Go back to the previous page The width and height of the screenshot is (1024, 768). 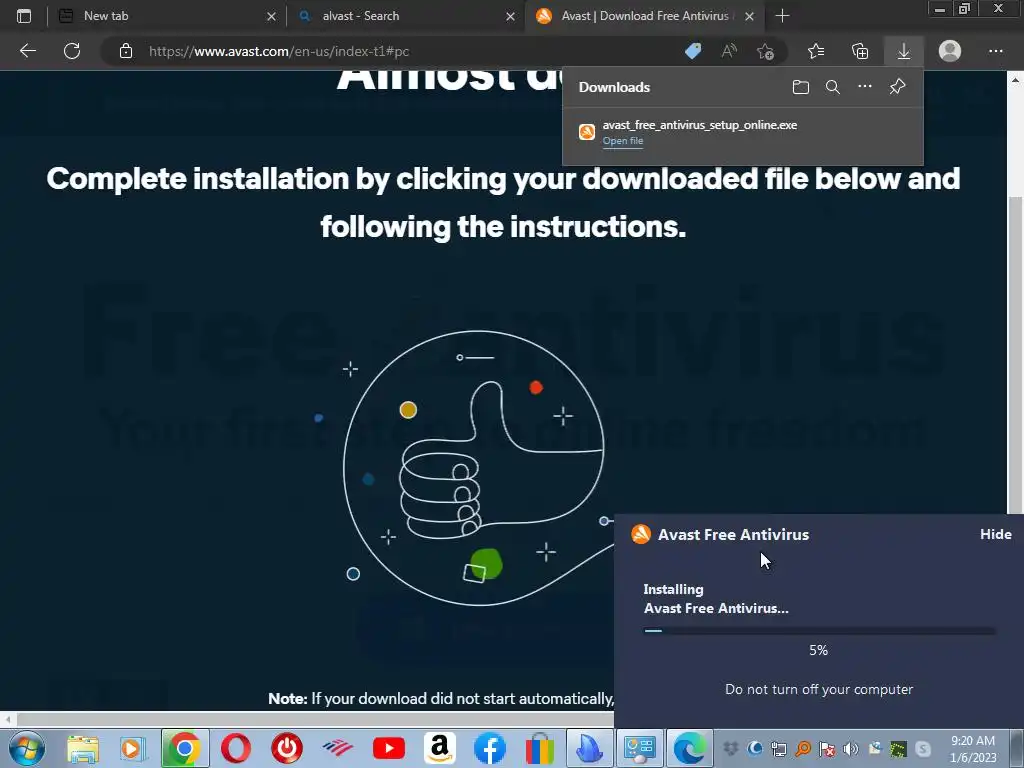[x=27, y=51]
